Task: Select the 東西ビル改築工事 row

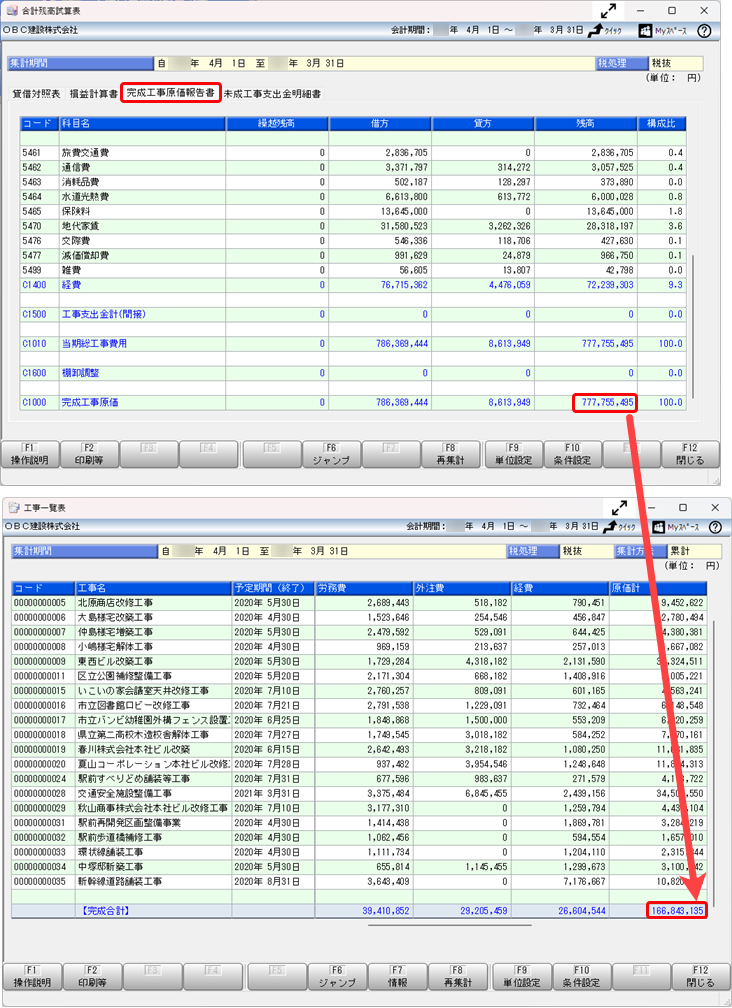Action: 359,662
